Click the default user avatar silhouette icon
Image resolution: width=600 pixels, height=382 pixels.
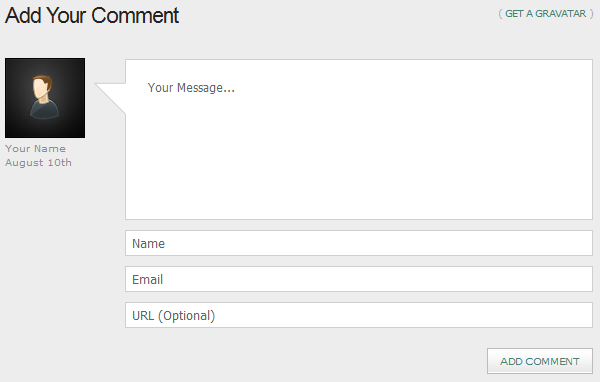(x=44, y=97)
